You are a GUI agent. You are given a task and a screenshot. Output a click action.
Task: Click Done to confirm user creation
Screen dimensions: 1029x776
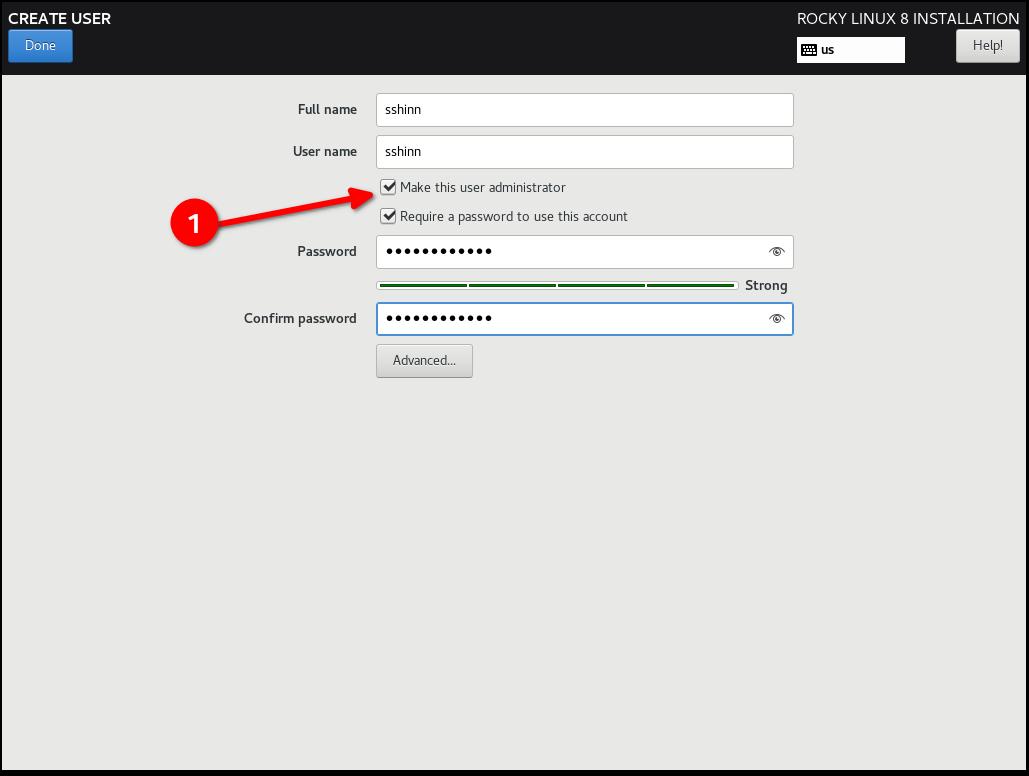[40, 45]
